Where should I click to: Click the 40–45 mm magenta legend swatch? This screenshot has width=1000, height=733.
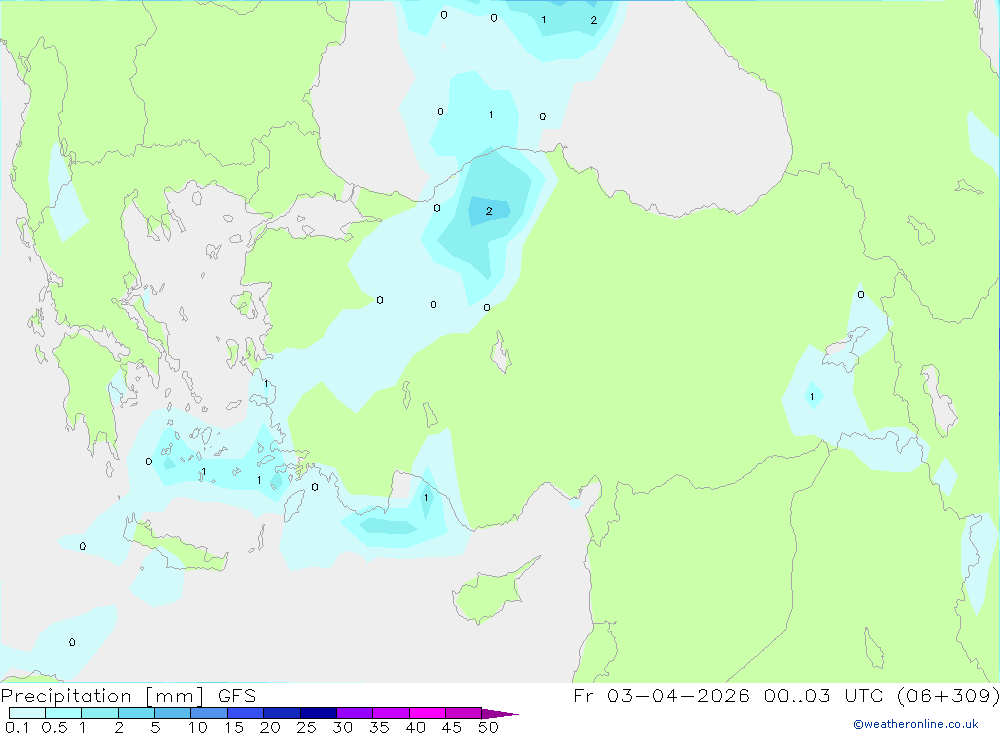(x=427, y=713)
